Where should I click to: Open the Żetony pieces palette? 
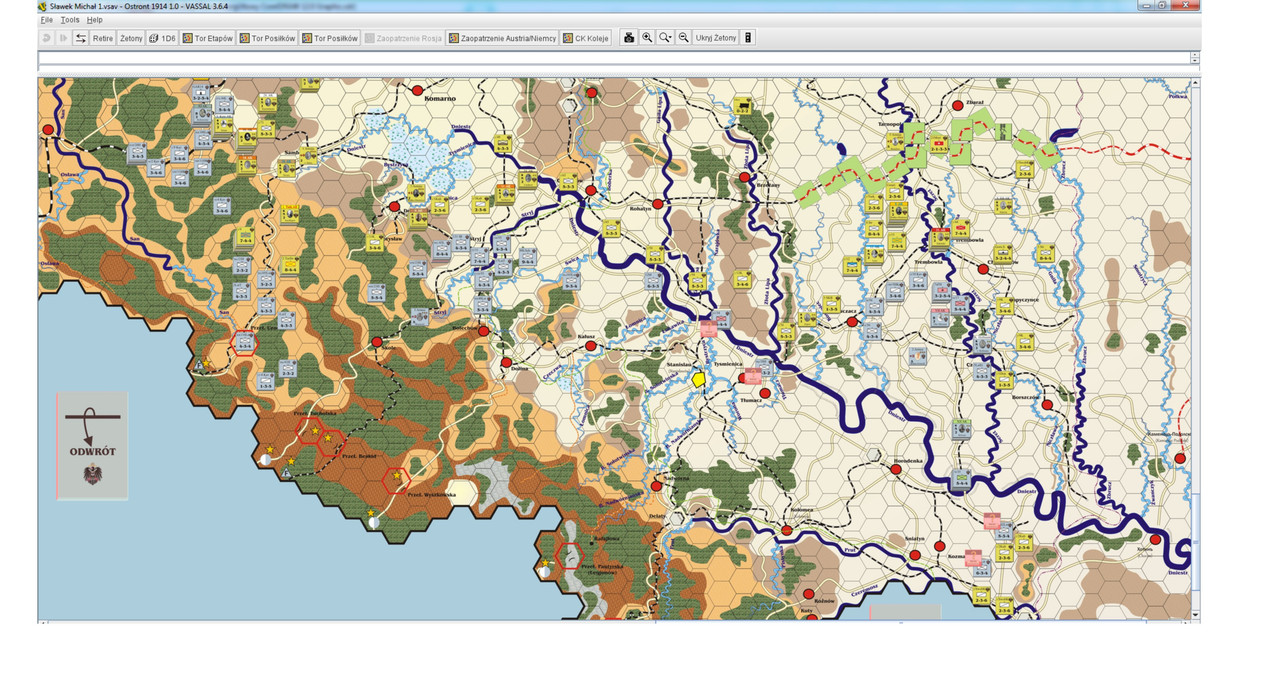click(x=131, y=38)
